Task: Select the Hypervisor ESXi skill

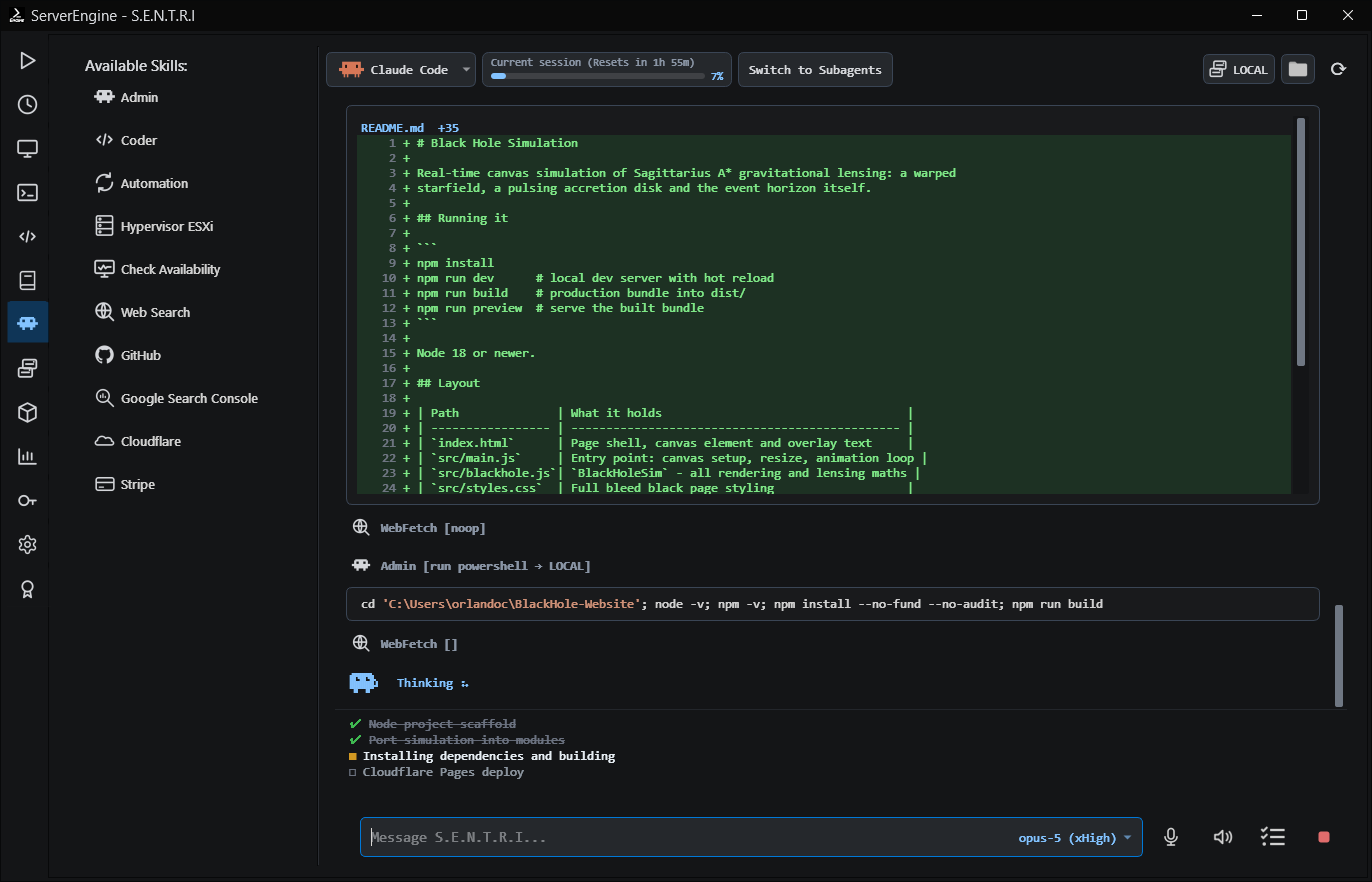Action: pyautogui.click(x=154, y=227)
